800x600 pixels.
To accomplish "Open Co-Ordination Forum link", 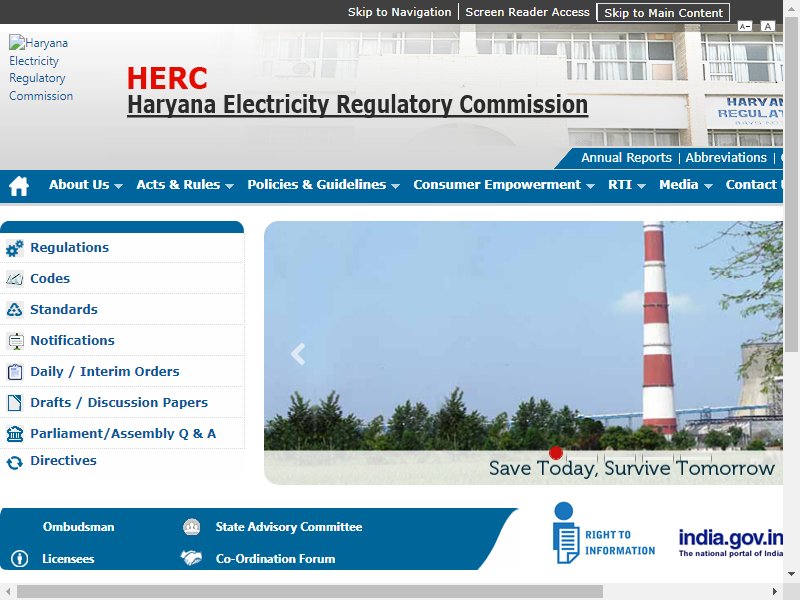I will point(276,559).
